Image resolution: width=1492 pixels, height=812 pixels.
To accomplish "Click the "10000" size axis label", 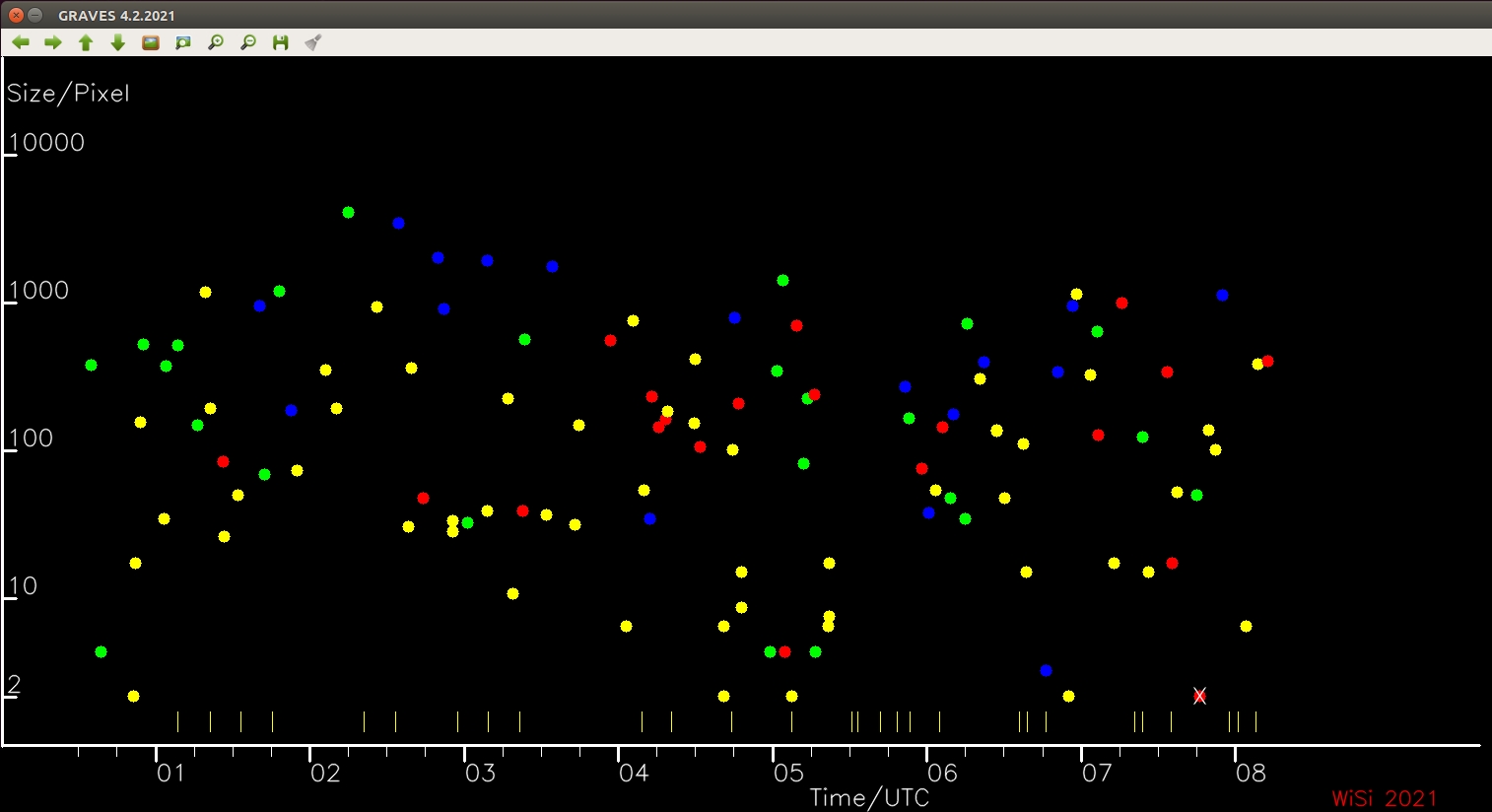I will coord(46,143).
